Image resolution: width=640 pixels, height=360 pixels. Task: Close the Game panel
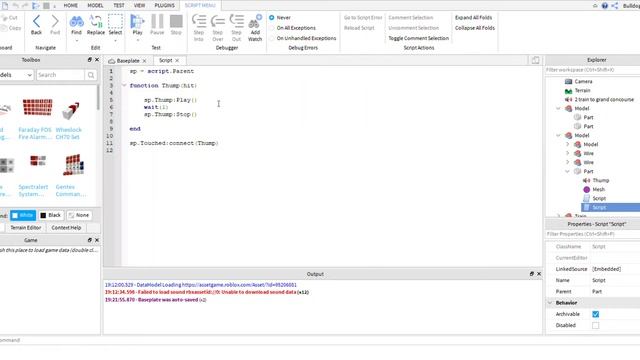[97, 240]
